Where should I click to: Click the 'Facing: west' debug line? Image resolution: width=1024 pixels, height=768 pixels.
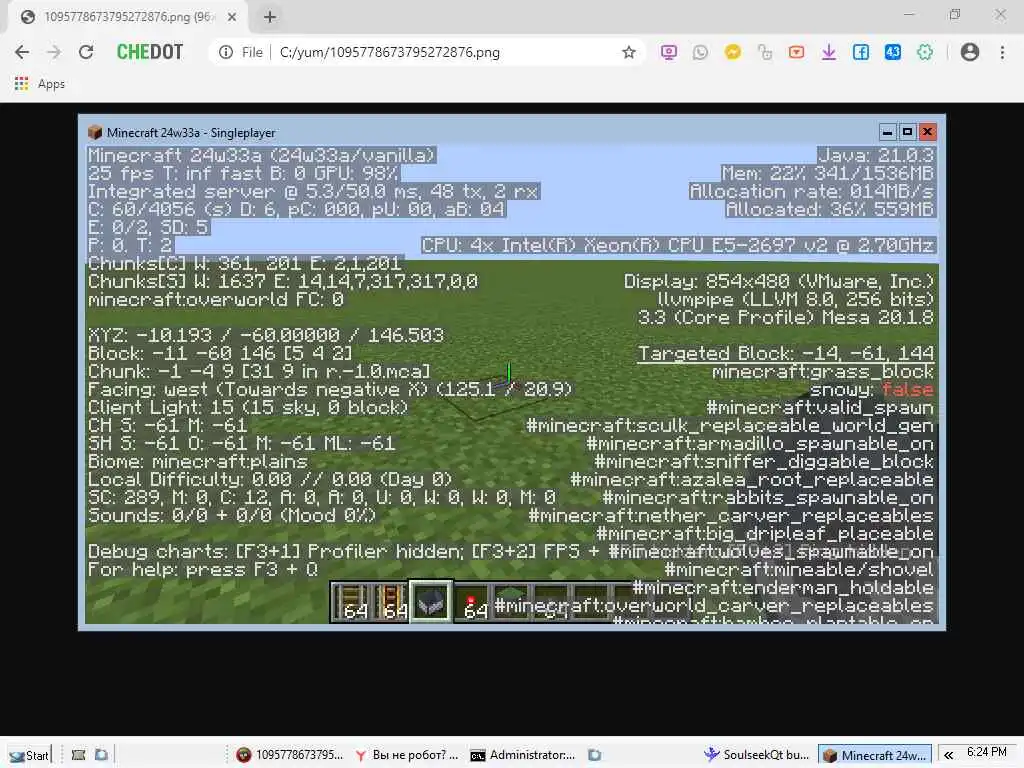[x=330, y=389]
